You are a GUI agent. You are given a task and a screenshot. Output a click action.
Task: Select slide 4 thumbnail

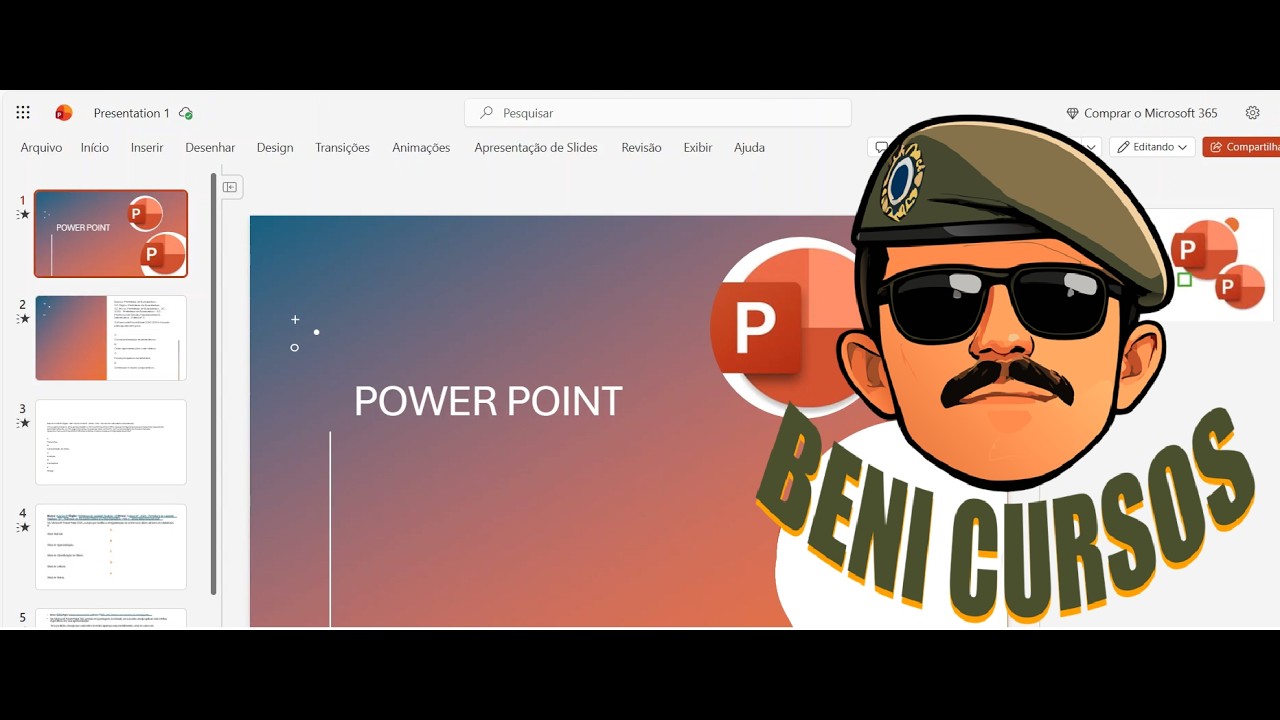(x=111, y=546)
